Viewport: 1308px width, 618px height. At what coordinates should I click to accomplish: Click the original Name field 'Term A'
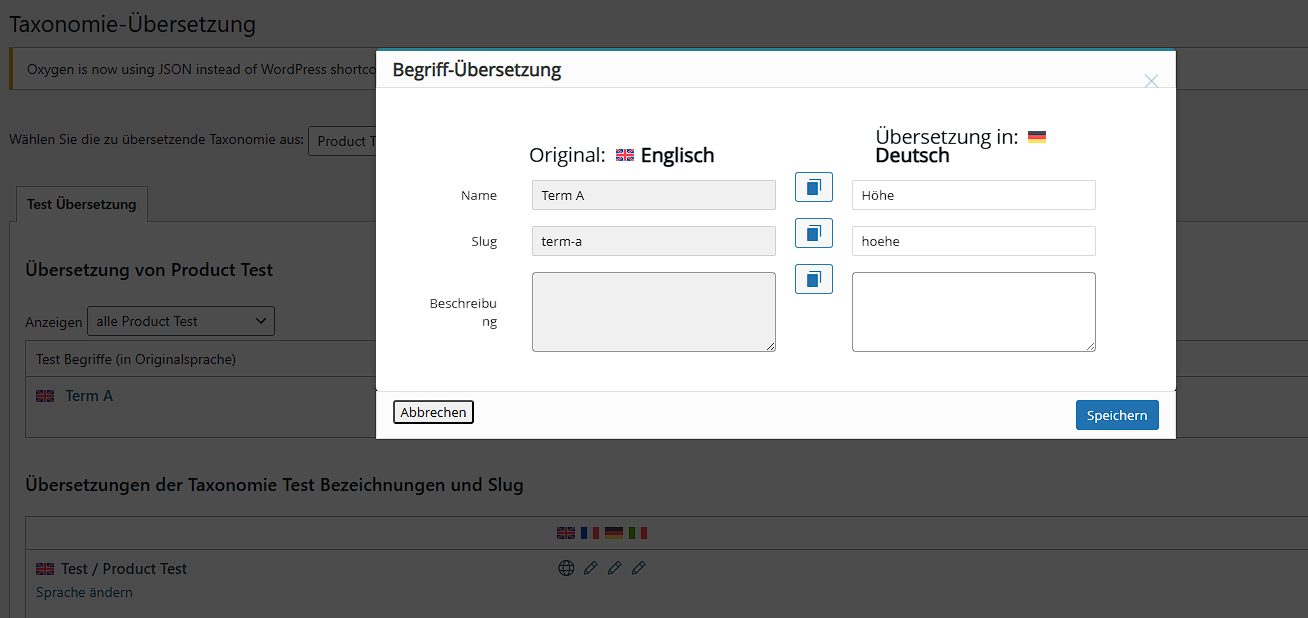click(x=653, y=195)
